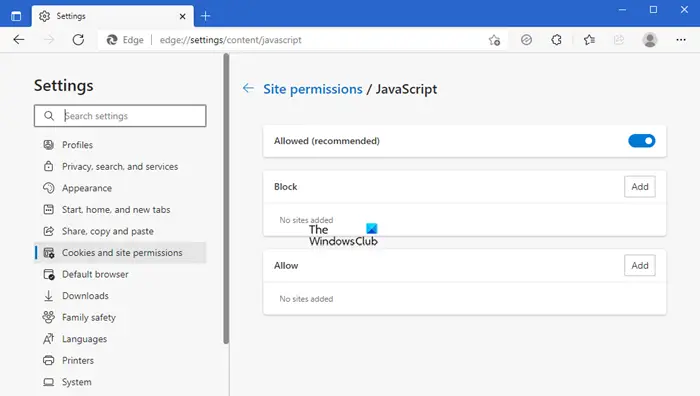Click the Privacy lock icon
Image resolution: width=700 pixels, height=396 pixels.
coord(48,166)
